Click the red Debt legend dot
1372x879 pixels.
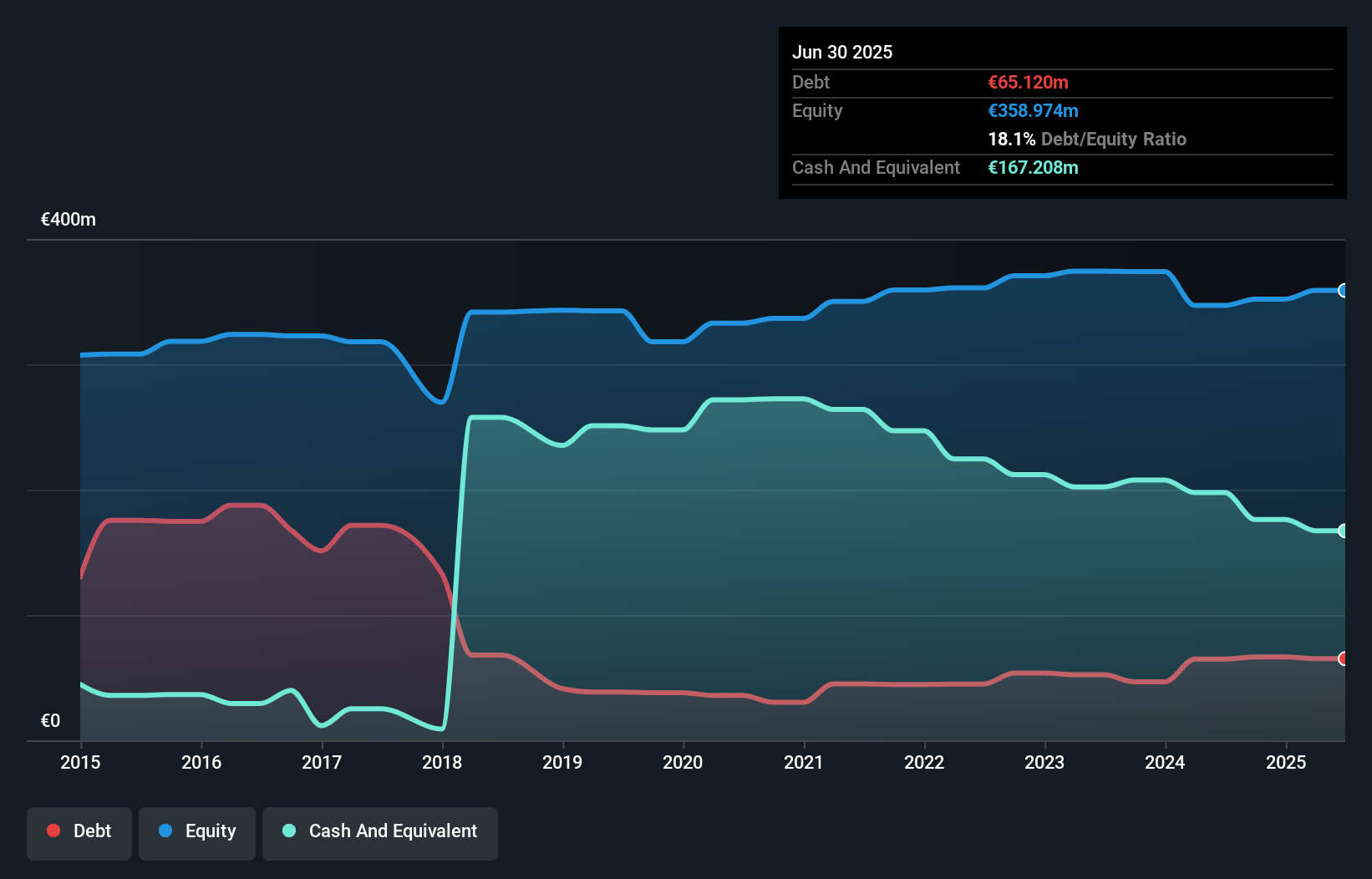pyautogui.click(x=53, y=831)
